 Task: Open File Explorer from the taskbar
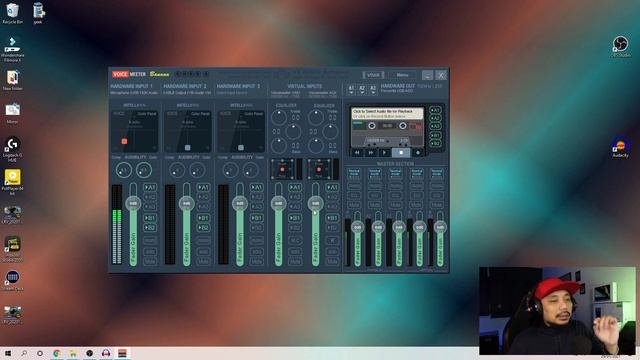click(73, 353)
